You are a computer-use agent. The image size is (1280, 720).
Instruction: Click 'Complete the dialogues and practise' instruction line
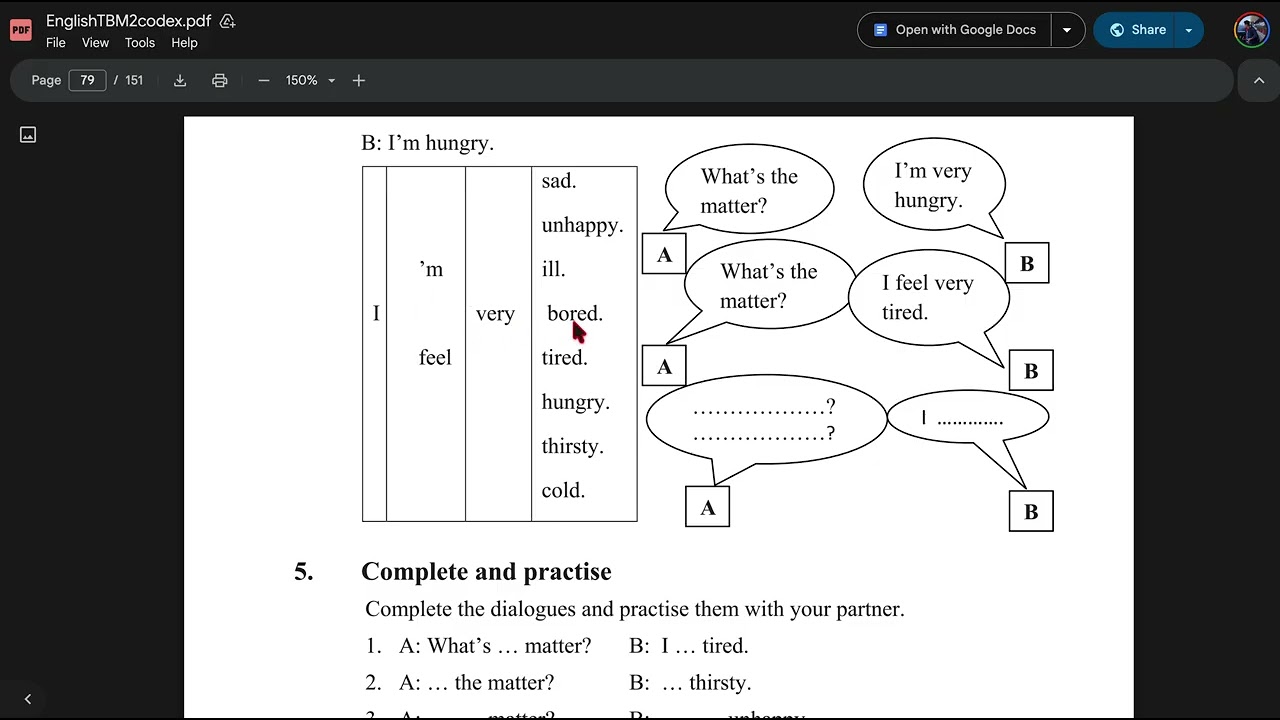tap(634, 609)
